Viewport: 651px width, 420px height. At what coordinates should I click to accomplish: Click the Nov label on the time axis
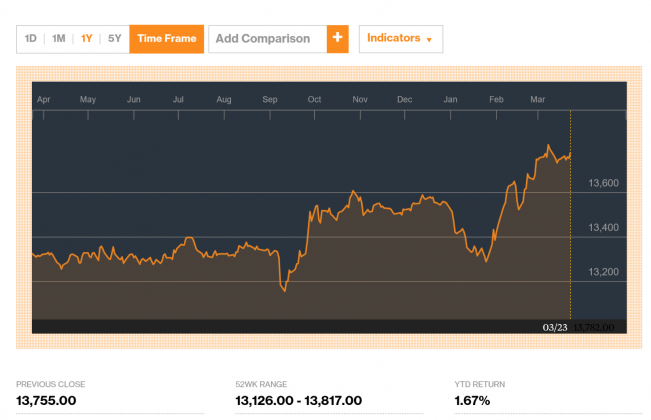[x=361, y=100]
